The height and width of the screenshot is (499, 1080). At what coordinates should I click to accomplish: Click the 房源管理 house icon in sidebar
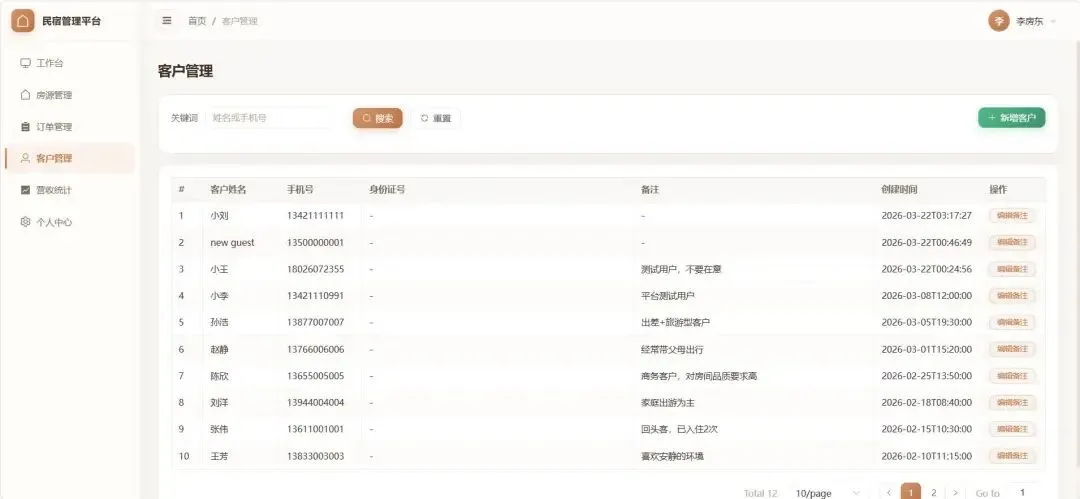pyautogui.click(x=25, y=95)
